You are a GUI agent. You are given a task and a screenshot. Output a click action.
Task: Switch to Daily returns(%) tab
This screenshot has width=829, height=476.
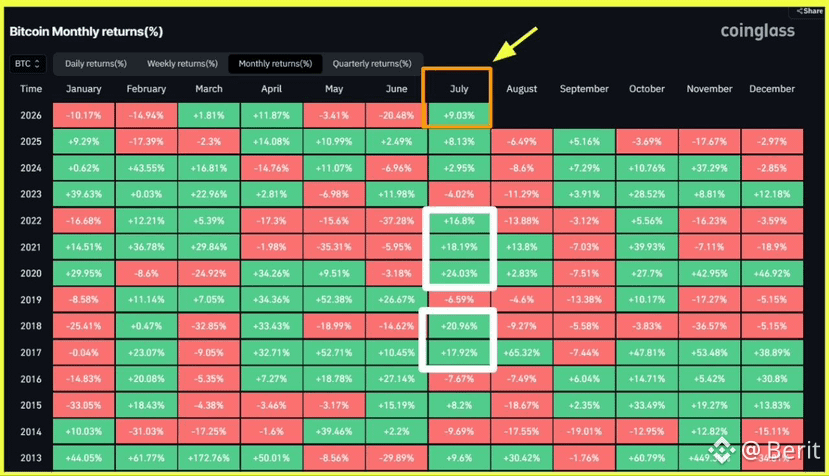click(x=96, y=63)
